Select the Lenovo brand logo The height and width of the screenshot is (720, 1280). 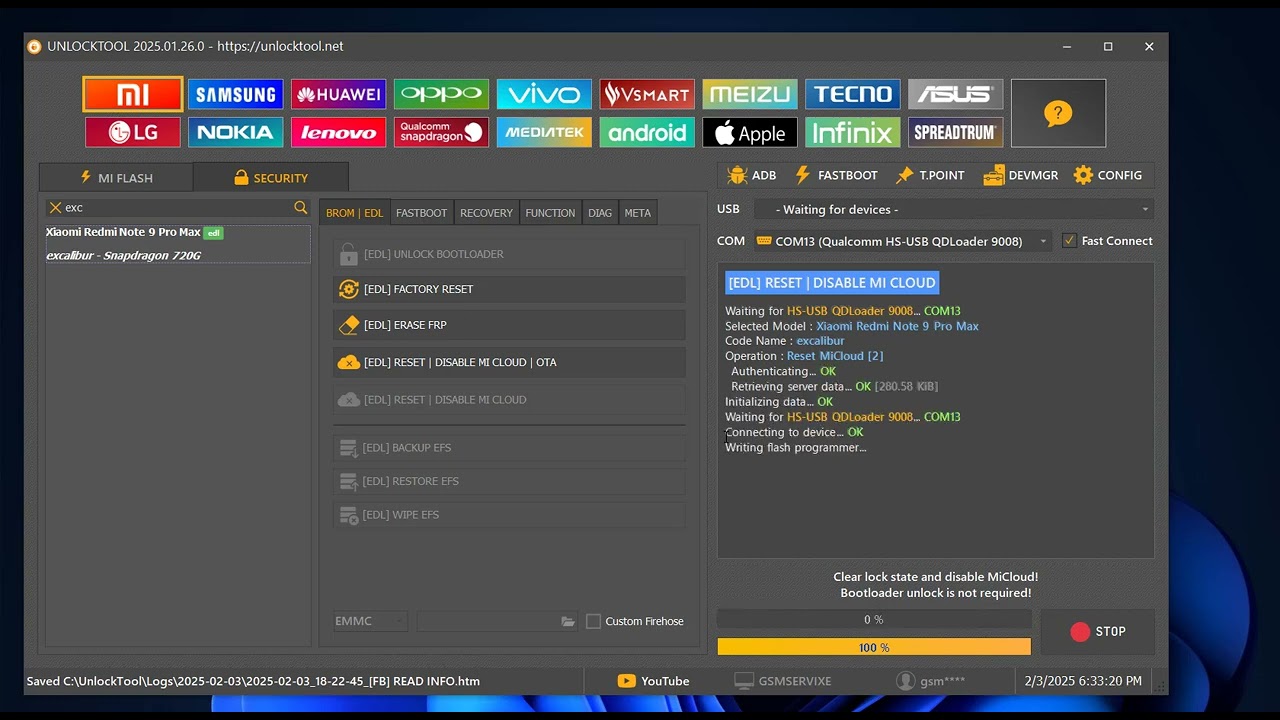(338, 132)
